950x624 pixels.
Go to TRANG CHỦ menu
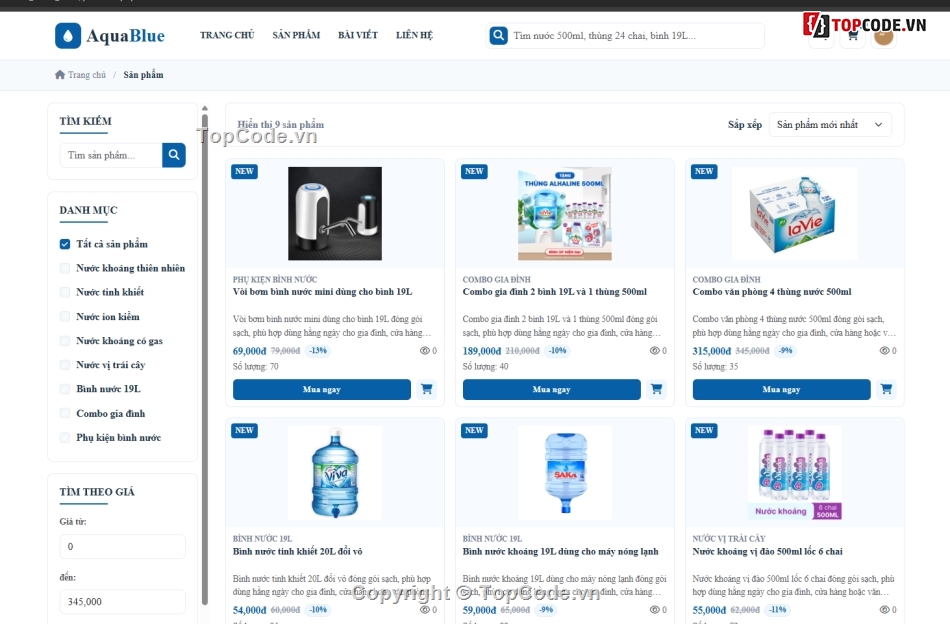(227, 35)
